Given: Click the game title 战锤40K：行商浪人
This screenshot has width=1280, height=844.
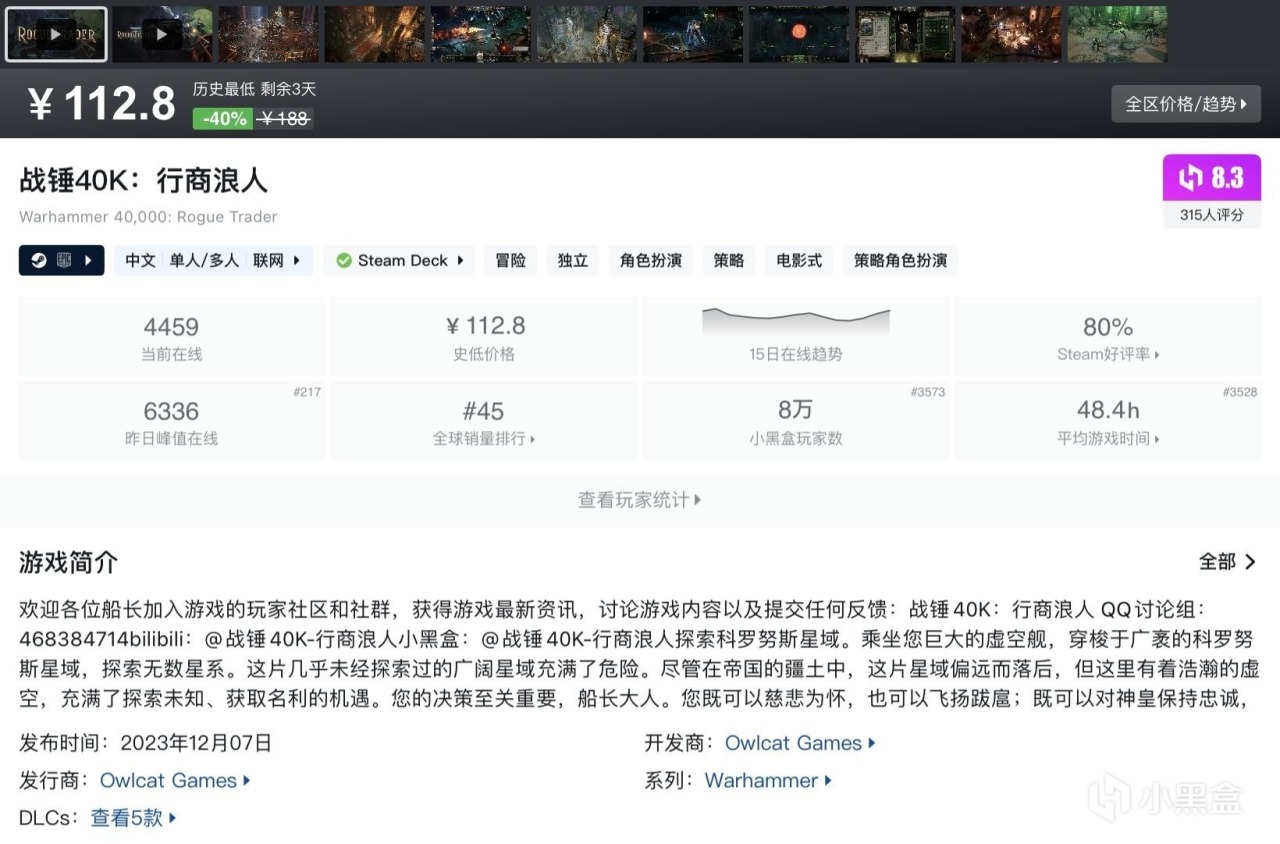Looking at the screenshot, I should (x=144, y=180).
